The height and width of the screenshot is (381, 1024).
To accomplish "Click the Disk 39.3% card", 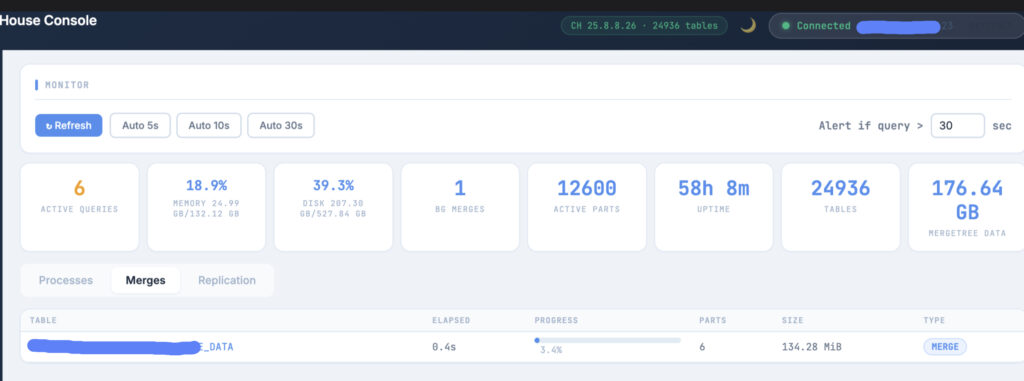I will (x=333, y=207).
